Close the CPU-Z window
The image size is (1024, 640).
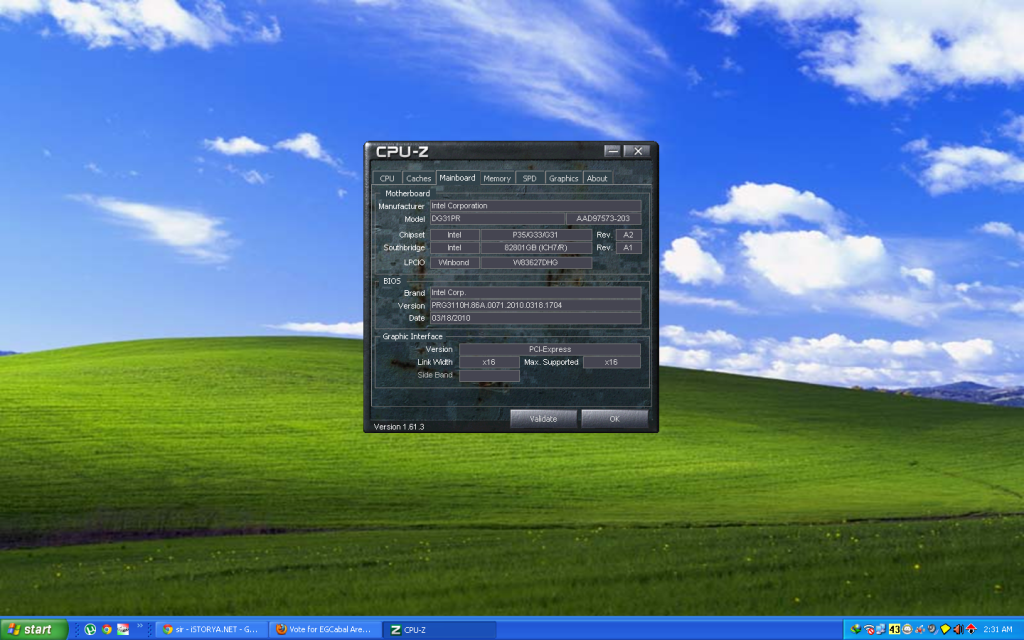coord(637,151)
